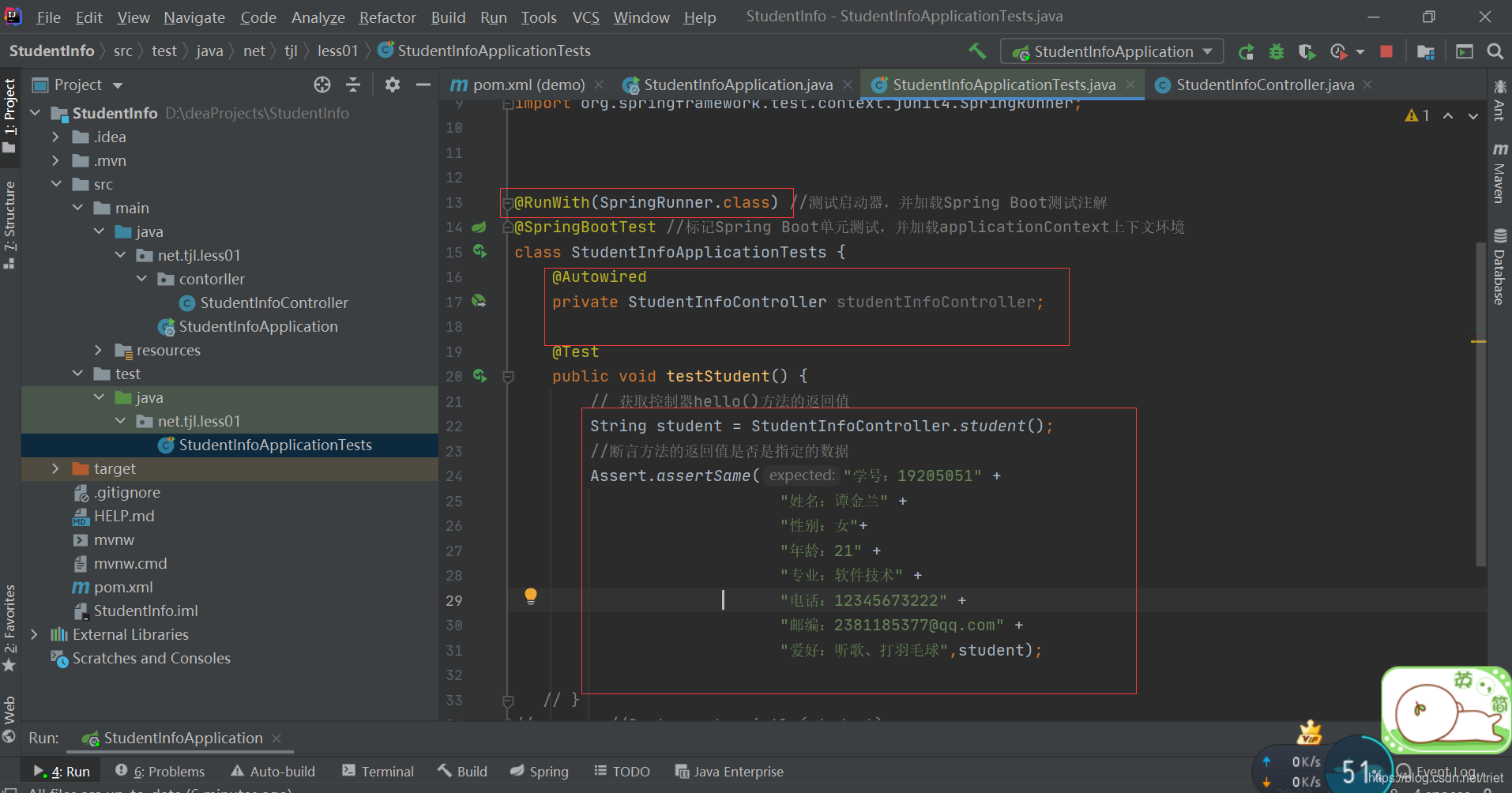Run with coverage shield icon

(1307, 51)
